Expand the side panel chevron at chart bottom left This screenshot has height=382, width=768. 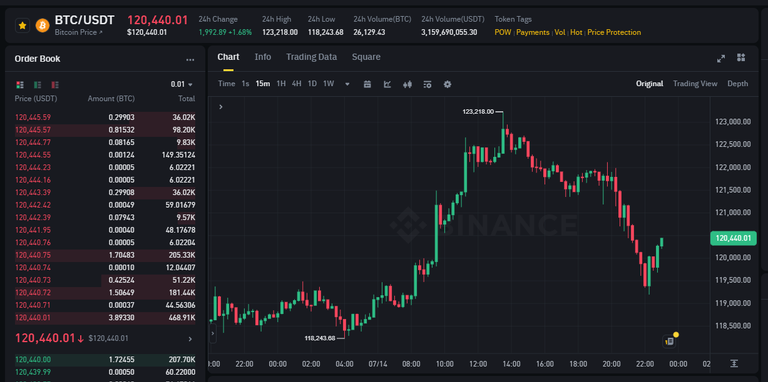pos(213,335)
